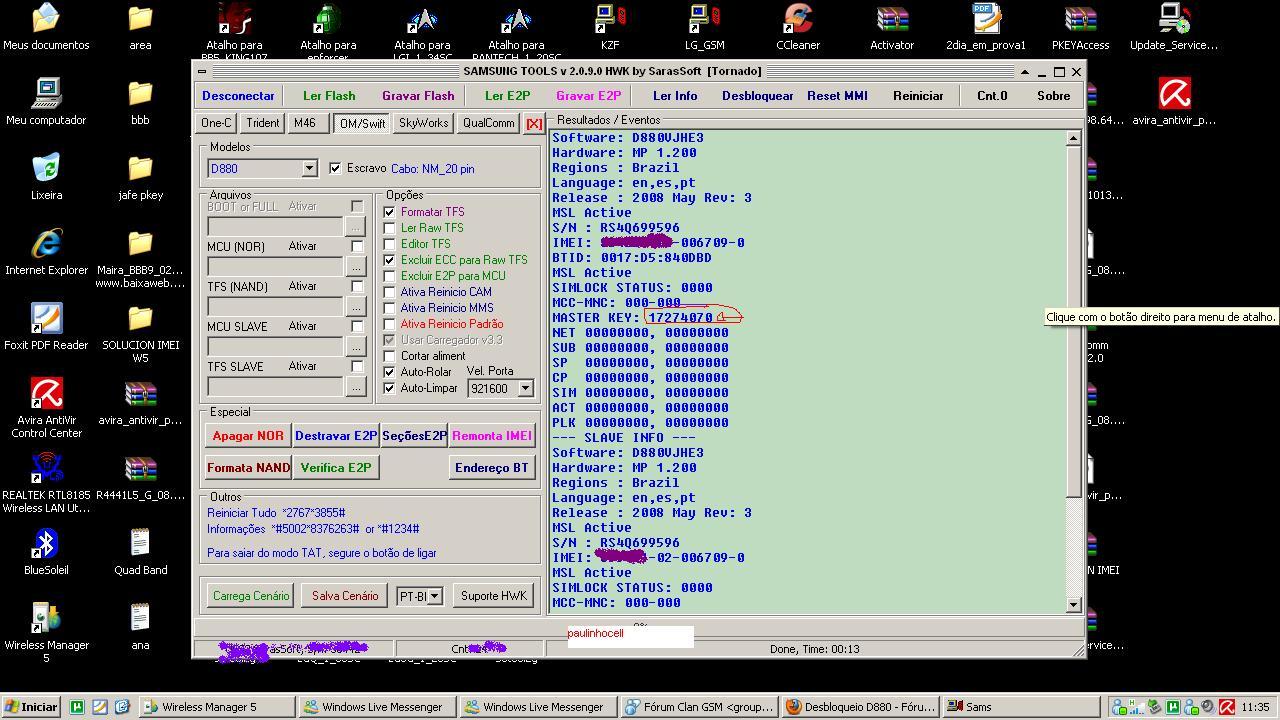1280x720 pixels.
Task: Expand the D880 model dropdown
Action: (309, 169)
